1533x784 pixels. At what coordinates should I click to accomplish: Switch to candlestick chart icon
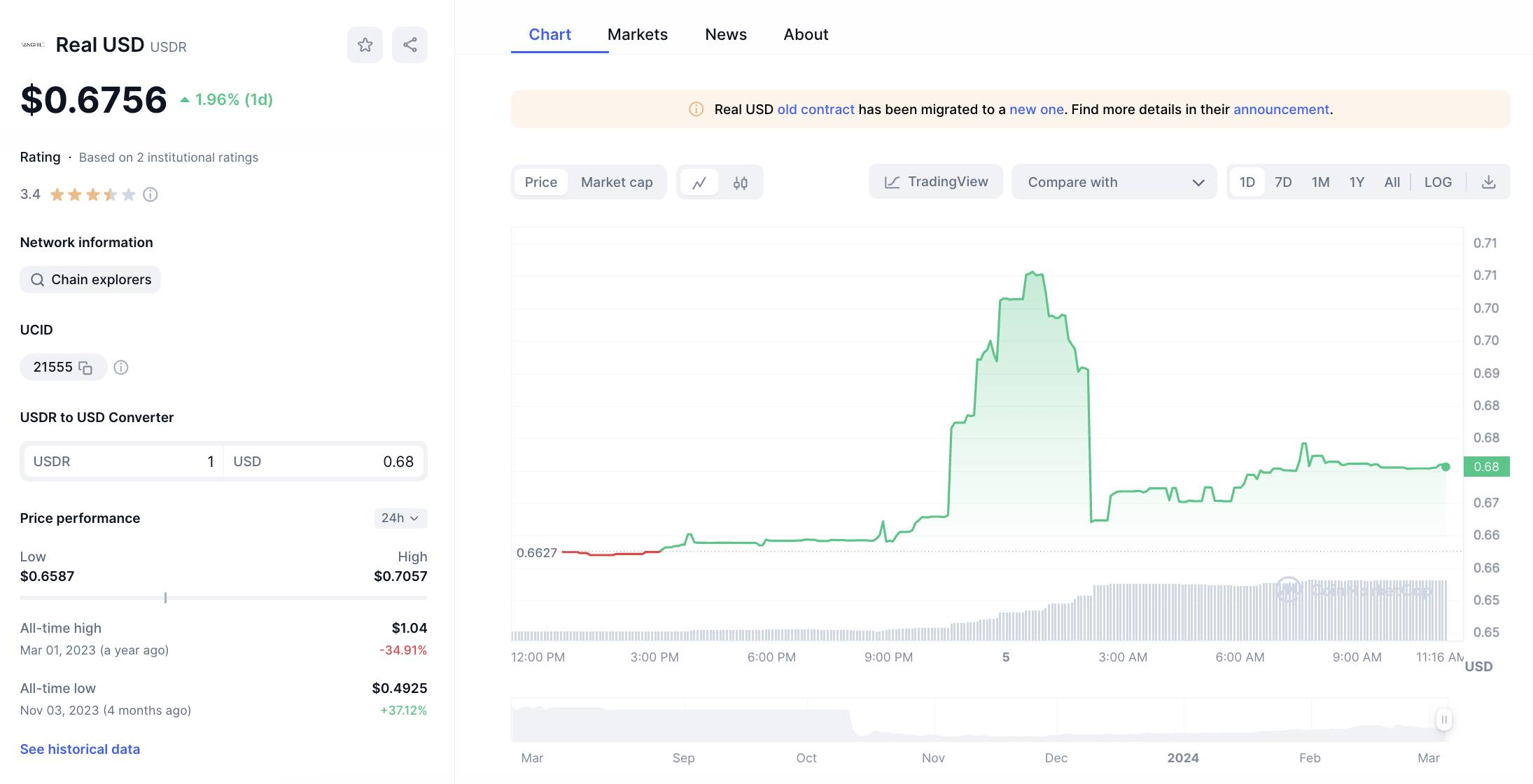pos(740,183)
